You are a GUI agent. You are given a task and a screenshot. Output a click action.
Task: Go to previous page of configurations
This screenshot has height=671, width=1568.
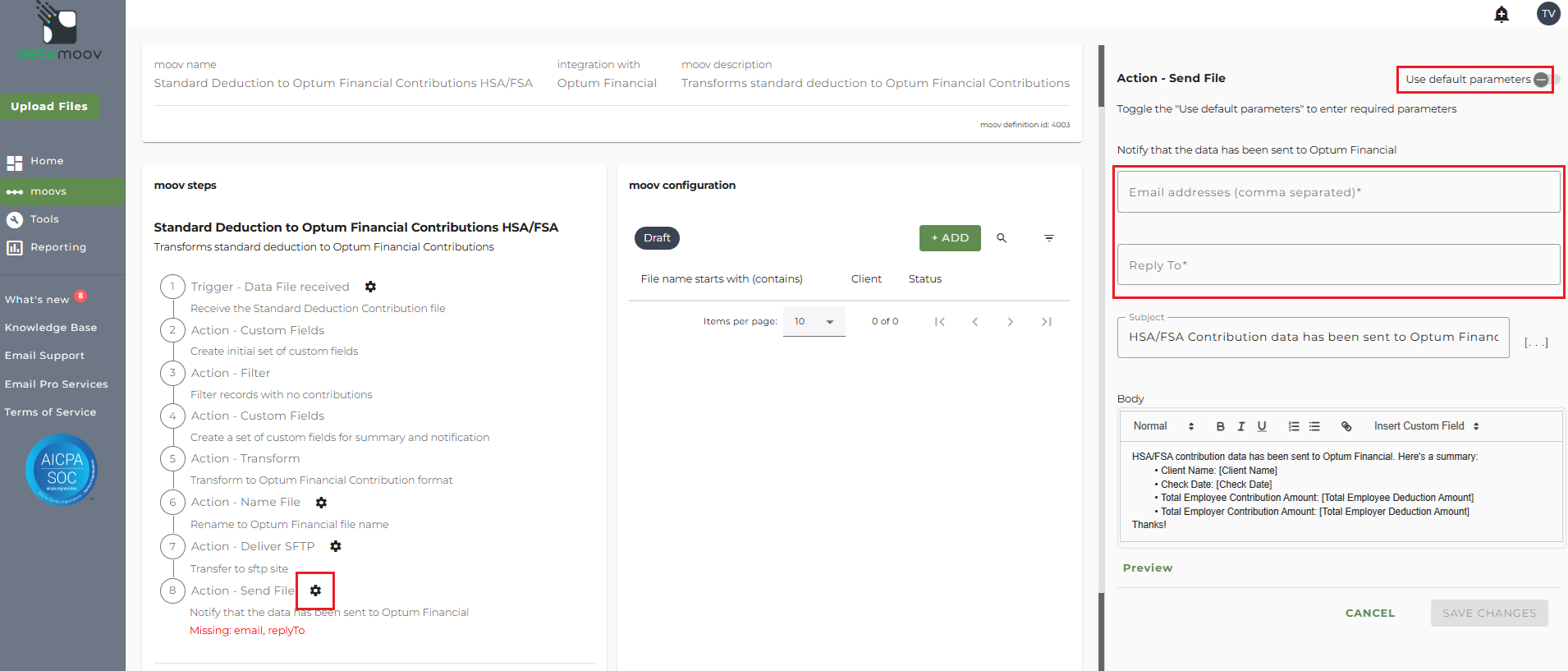(x=975, y=322)
